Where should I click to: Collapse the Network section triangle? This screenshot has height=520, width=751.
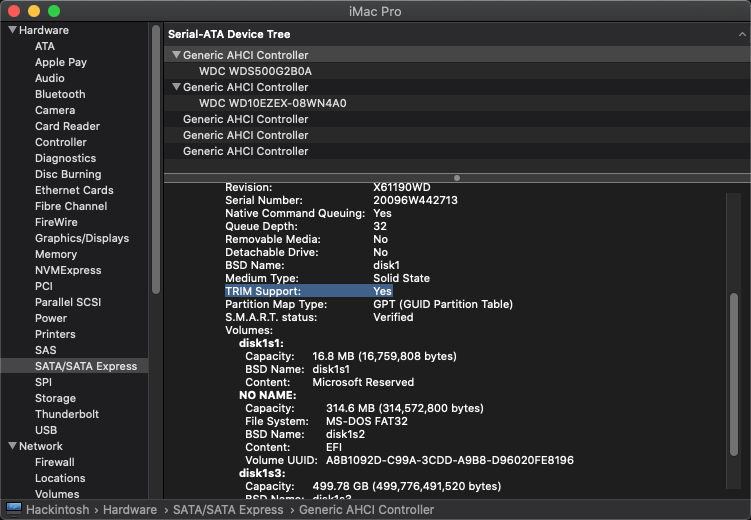(12, 446)
